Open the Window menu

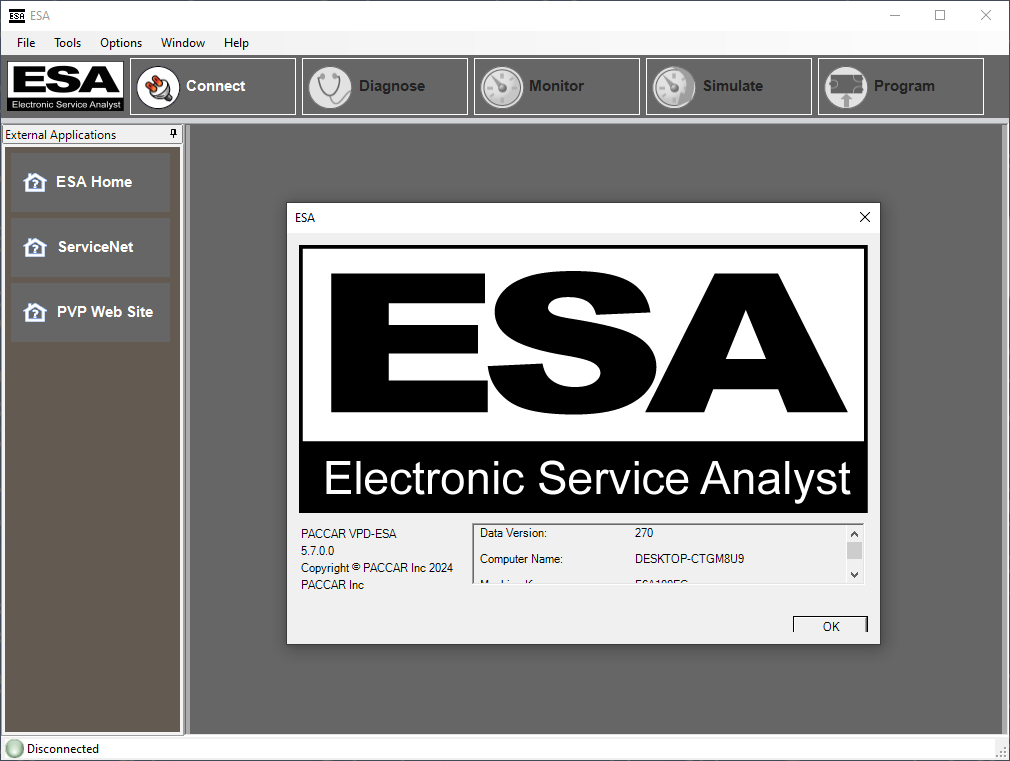click(183, 43)
